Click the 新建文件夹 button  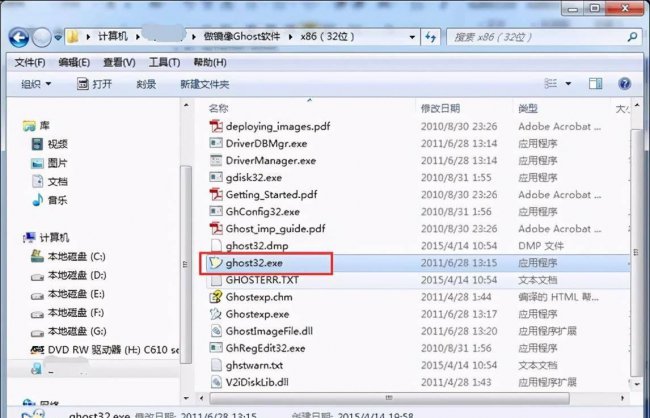click(x=204, y=84)
